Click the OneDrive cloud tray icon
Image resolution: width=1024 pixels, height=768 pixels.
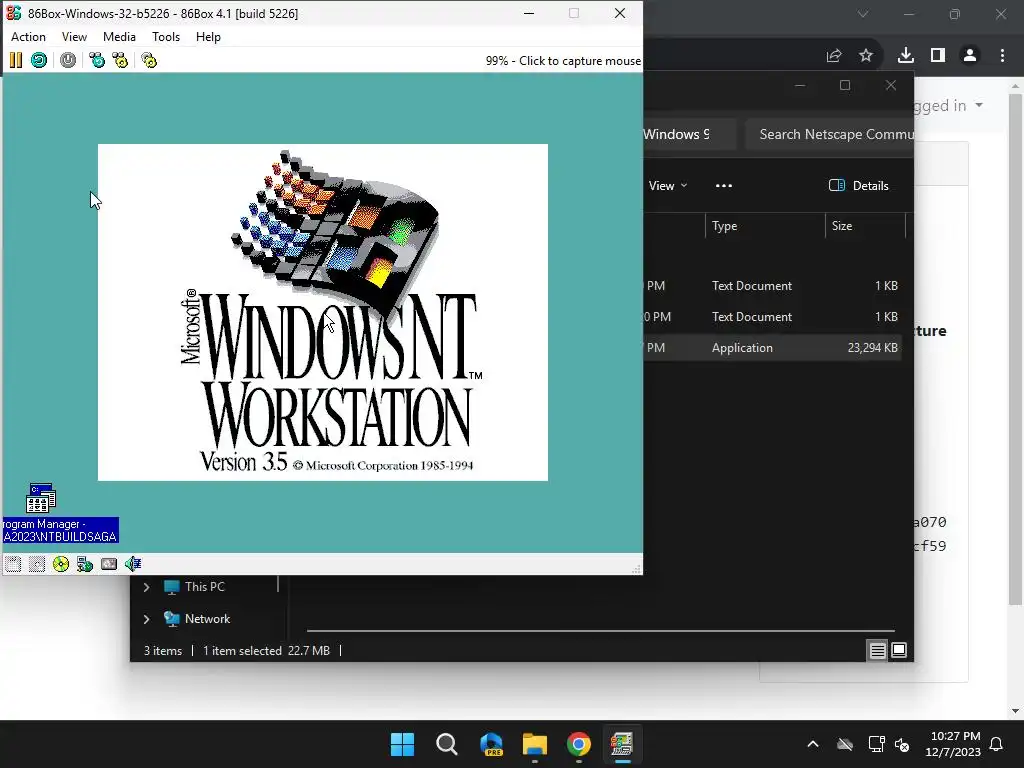(x=845, y=744)
